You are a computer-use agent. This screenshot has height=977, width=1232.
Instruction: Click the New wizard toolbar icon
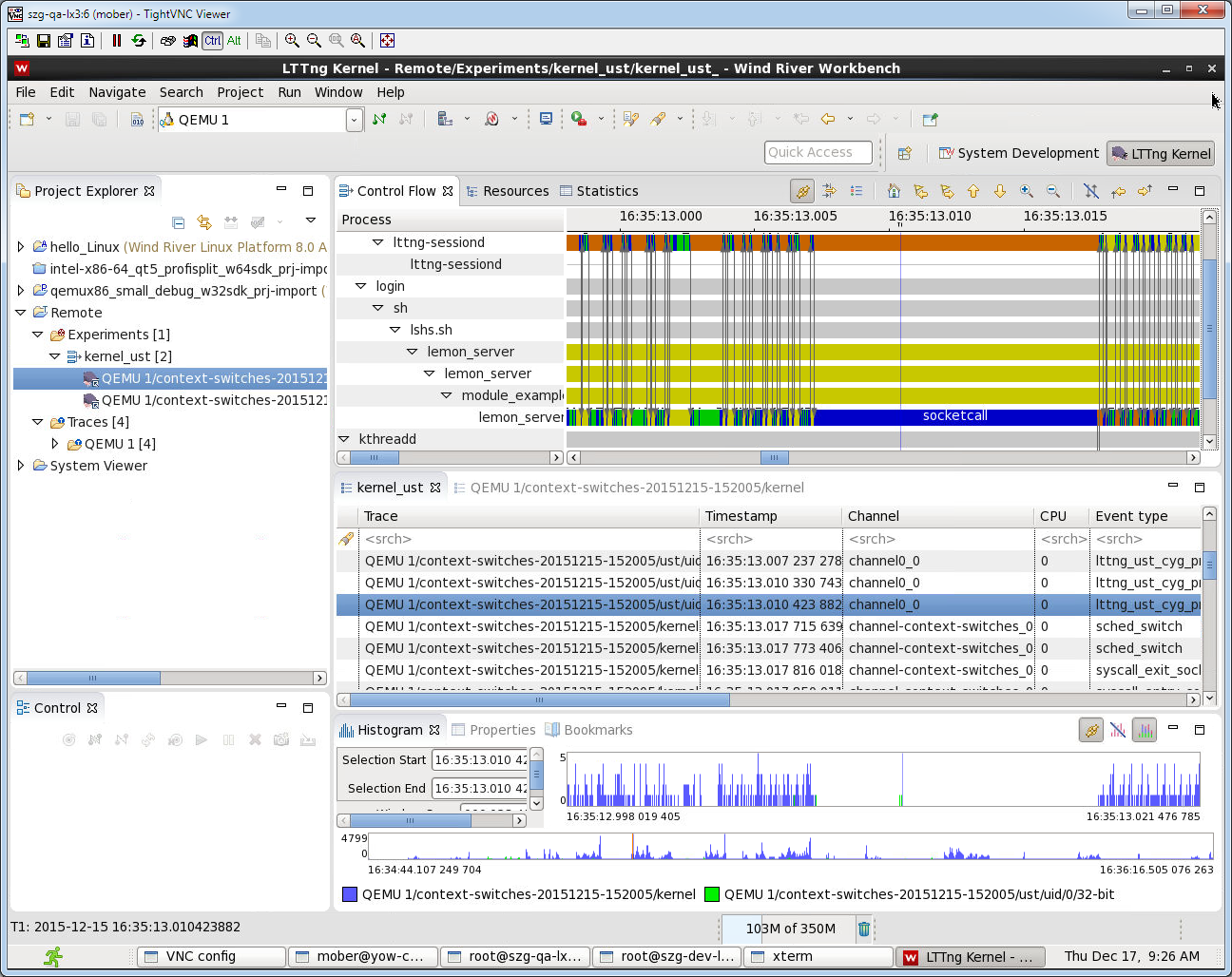(27, 119)
